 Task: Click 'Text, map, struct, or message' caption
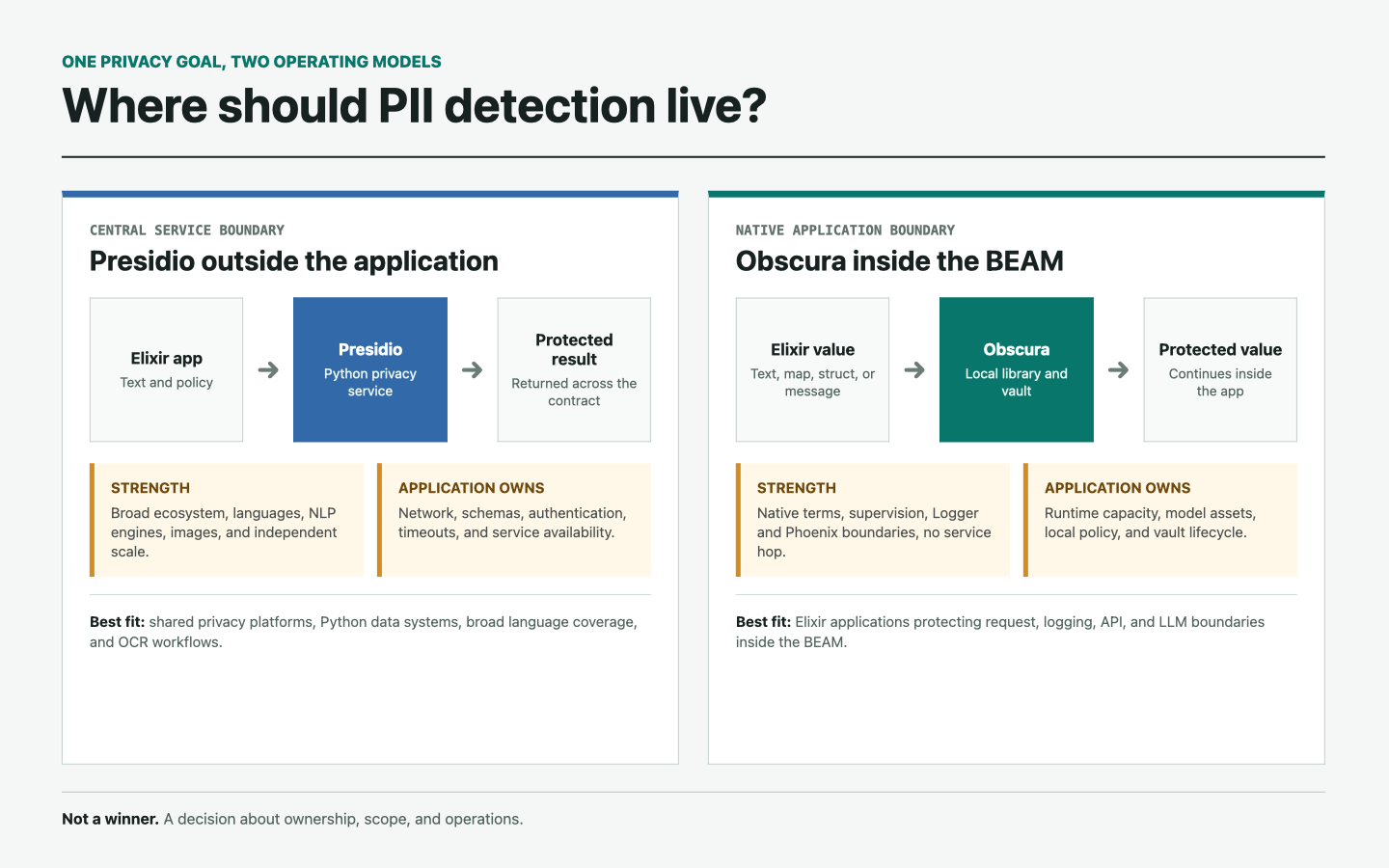pyautogui.click(x=812, y=383)
